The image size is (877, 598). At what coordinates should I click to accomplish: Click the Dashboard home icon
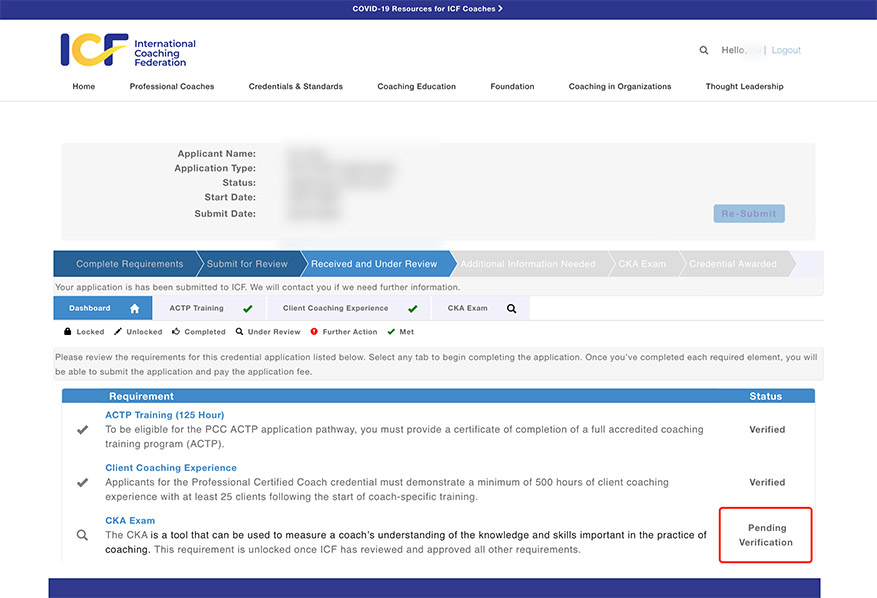coord(134,309)
